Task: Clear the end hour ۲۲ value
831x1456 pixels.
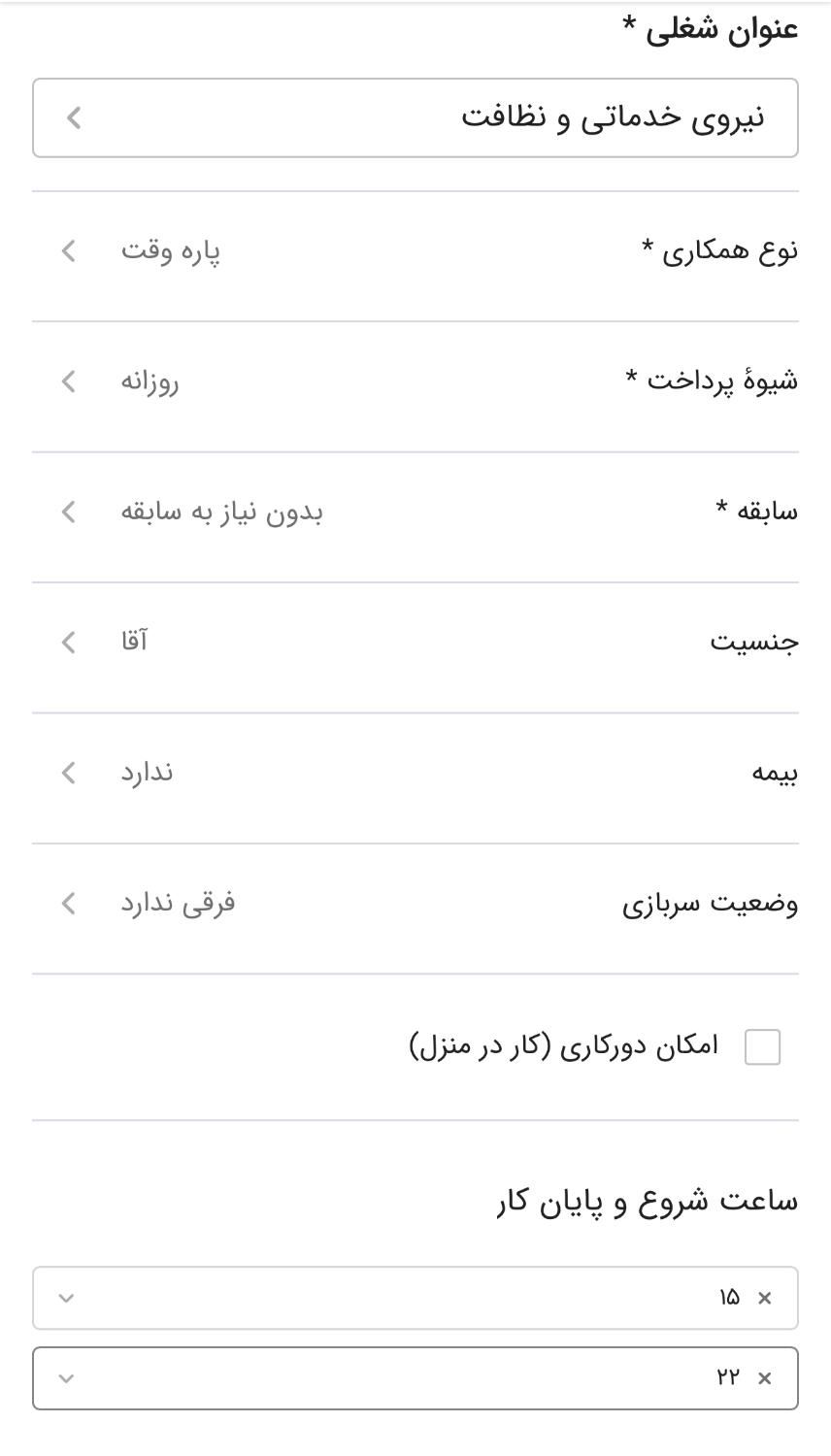Action: 765,1378
